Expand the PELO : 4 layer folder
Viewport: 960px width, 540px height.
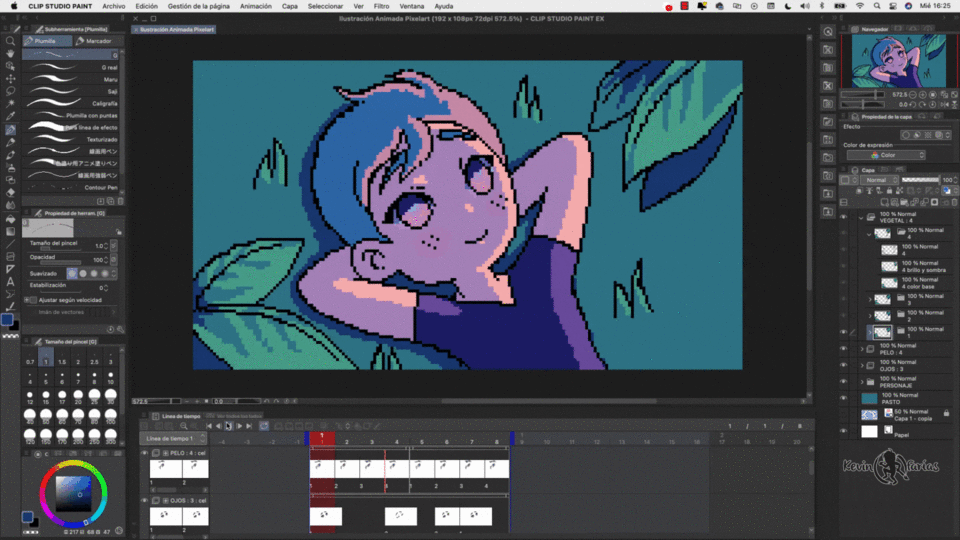[x=862, y=349]
